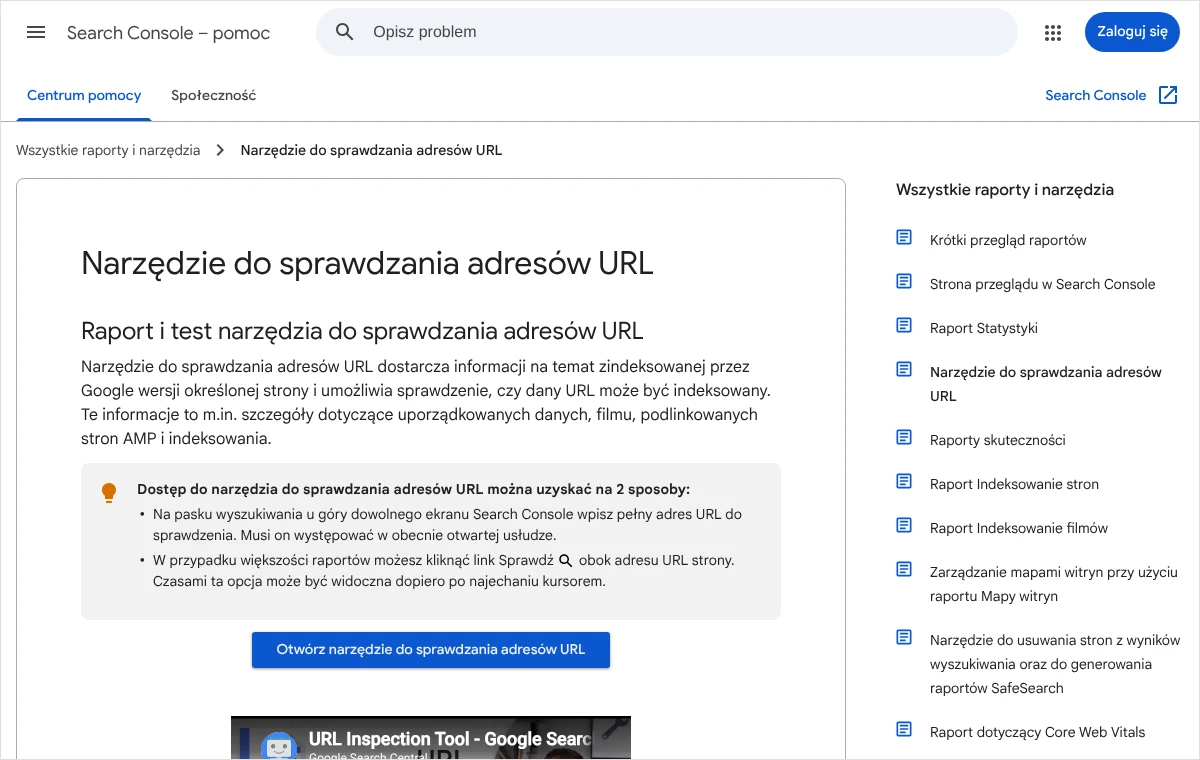Switch to the Społeczność tab
This screenshot has height=760, width=1200.
[x=213, y=96]
